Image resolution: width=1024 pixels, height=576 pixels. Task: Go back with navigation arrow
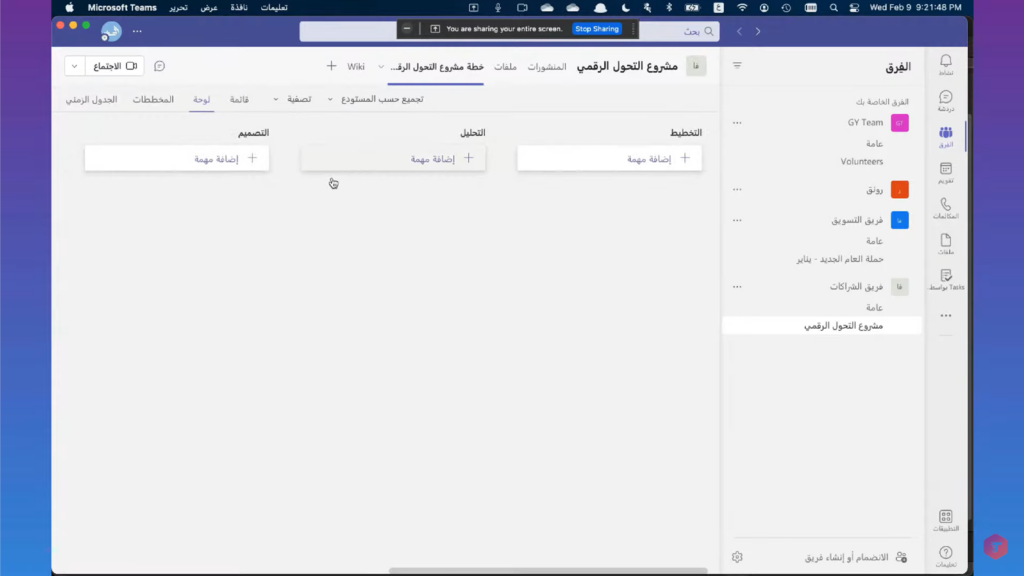point(739,31)
